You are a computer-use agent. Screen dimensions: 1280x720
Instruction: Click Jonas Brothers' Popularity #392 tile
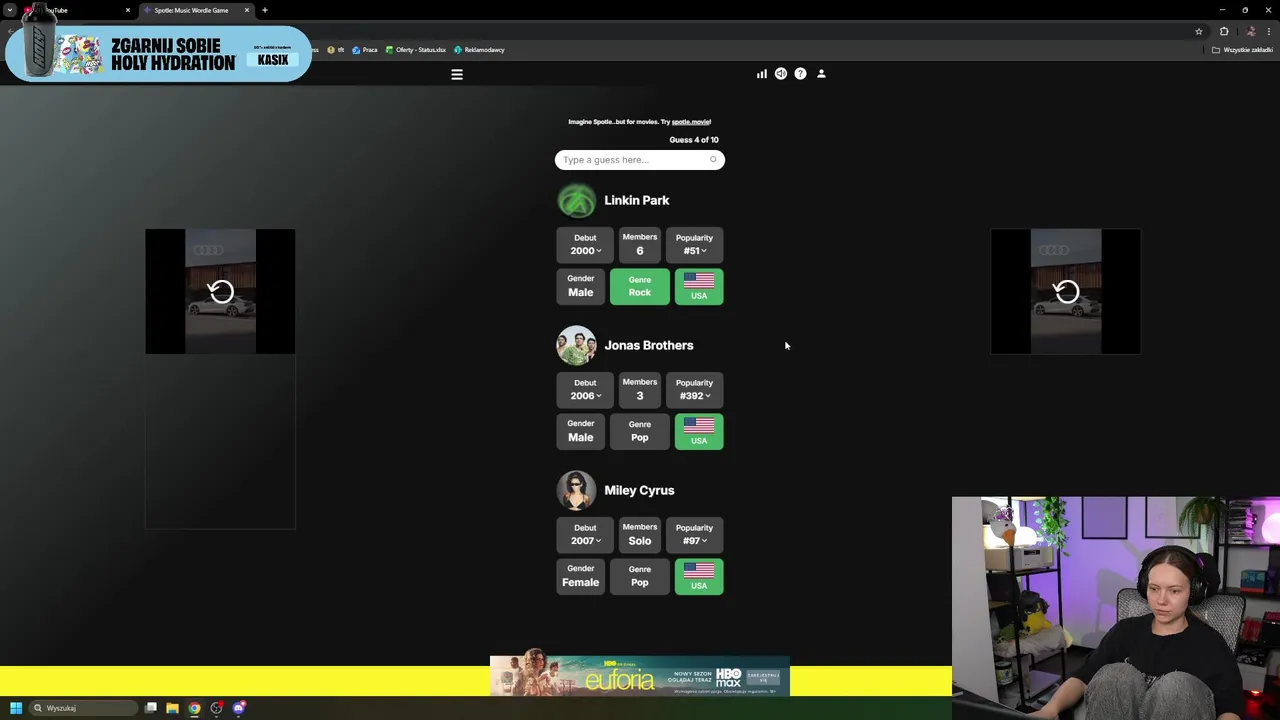click(694, 390)
